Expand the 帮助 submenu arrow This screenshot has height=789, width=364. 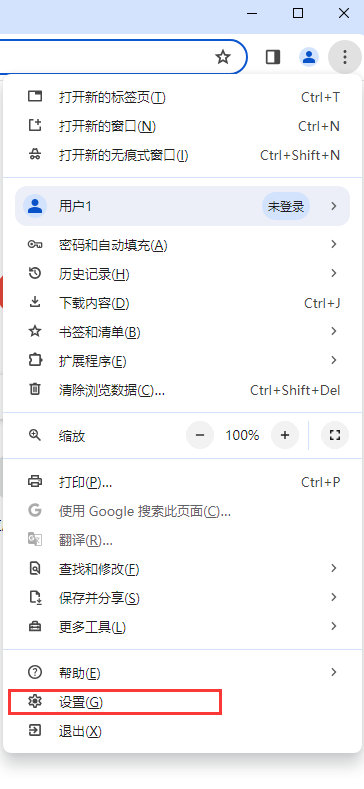(333, 672)
